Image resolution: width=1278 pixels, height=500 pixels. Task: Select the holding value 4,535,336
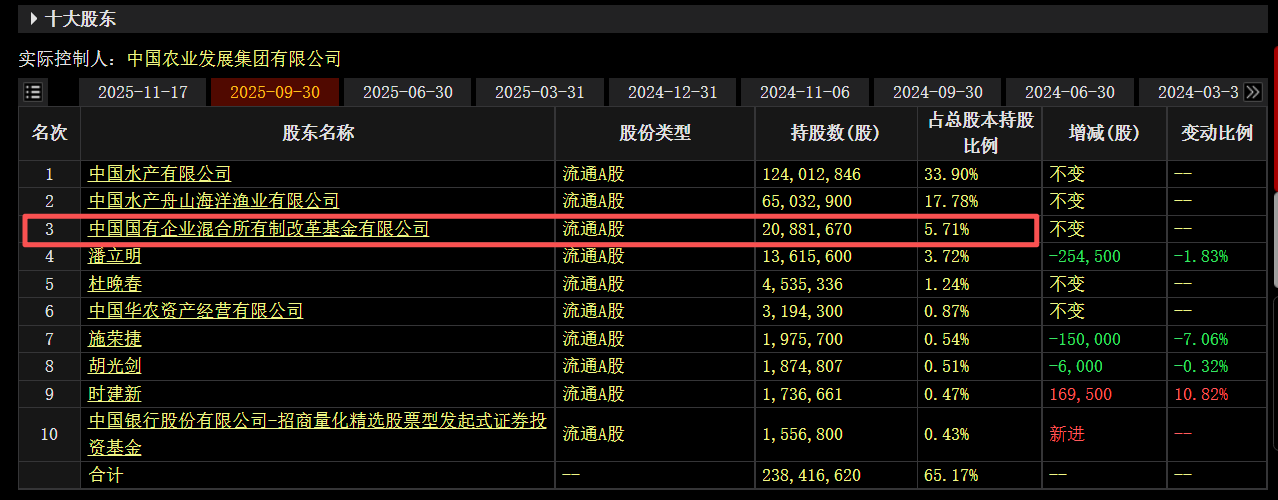click(x=803, y=284)
